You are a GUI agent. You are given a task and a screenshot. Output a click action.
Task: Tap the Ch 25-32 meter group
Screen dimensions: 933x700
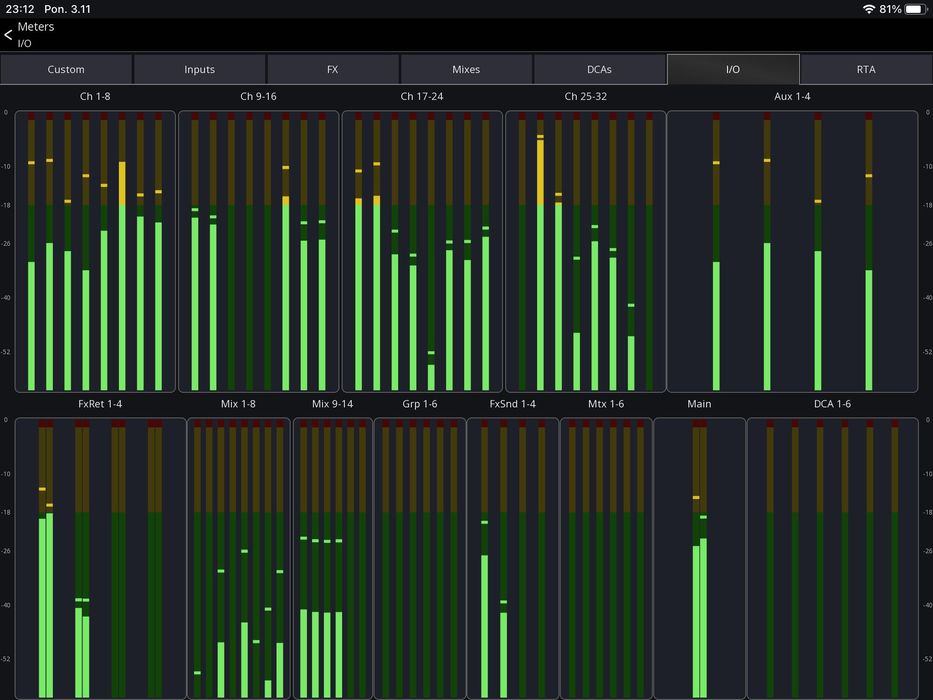[585, 251]
